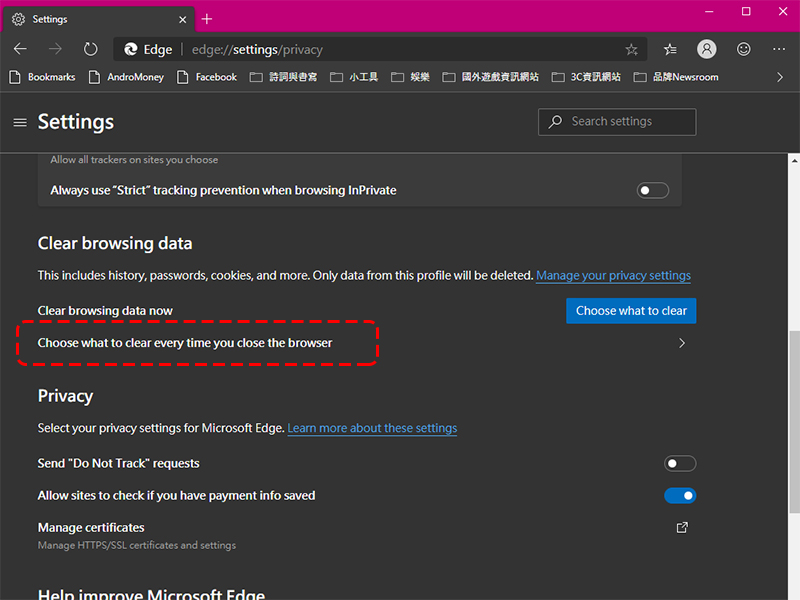The image size is (800, 600).
Task: Open the Settings hamburger navigation menu
Action: (x=20, y=122)
